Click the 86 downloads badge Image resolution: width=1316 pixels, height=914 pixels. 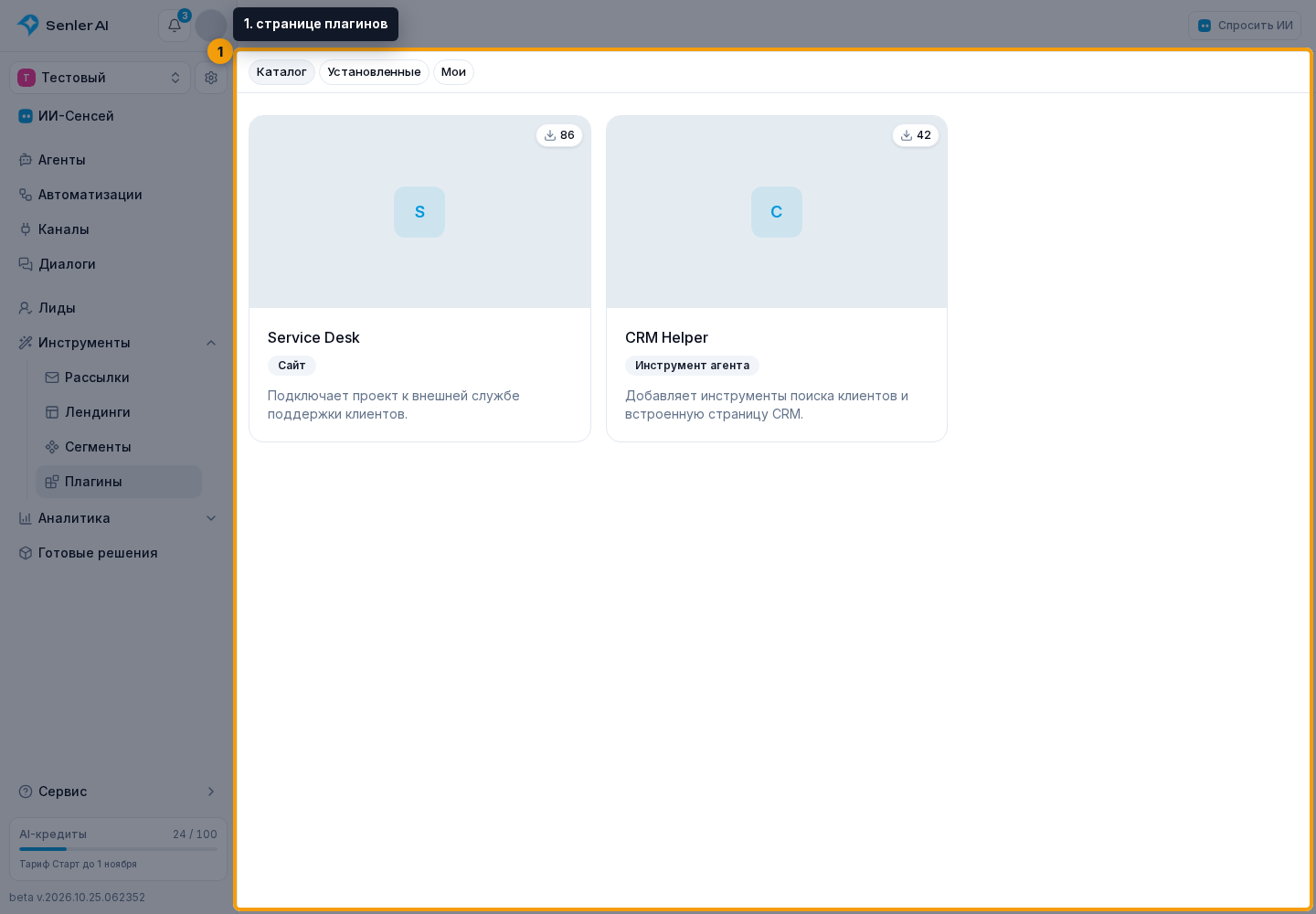click(x=559, y=135)
